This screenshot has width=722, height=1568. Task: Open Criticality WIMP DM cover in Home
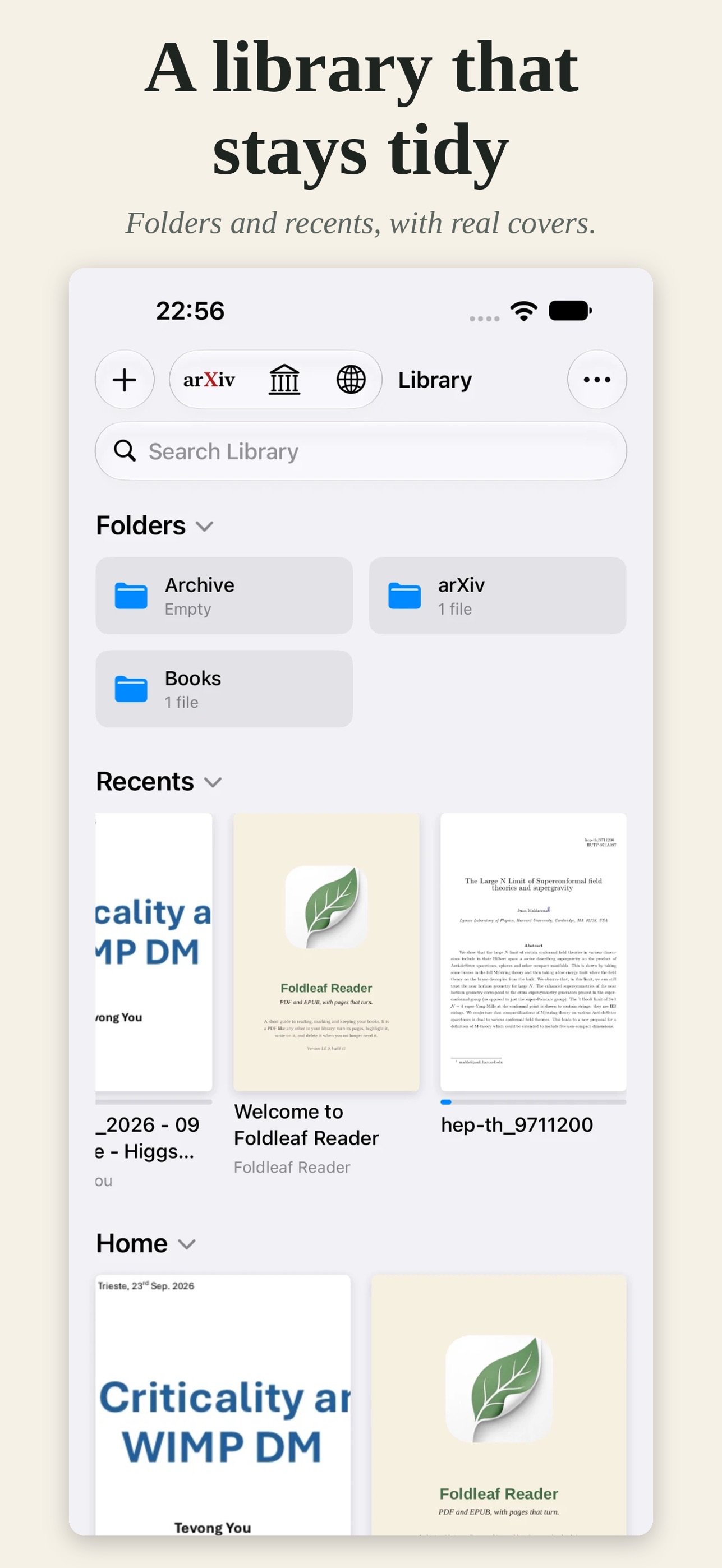223,1405
